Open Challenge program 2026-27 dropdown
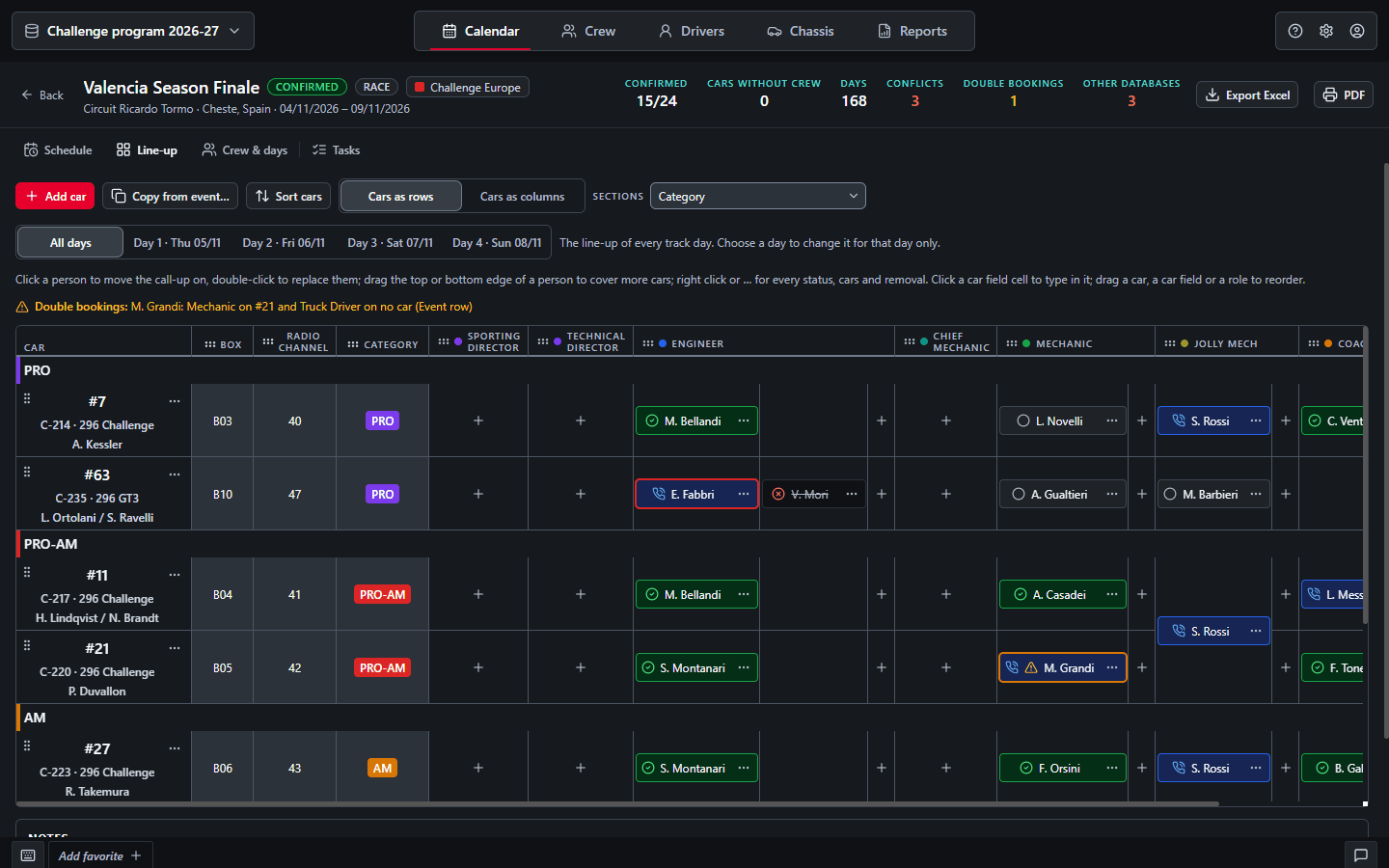1389x868 pixels. [133, 31]
